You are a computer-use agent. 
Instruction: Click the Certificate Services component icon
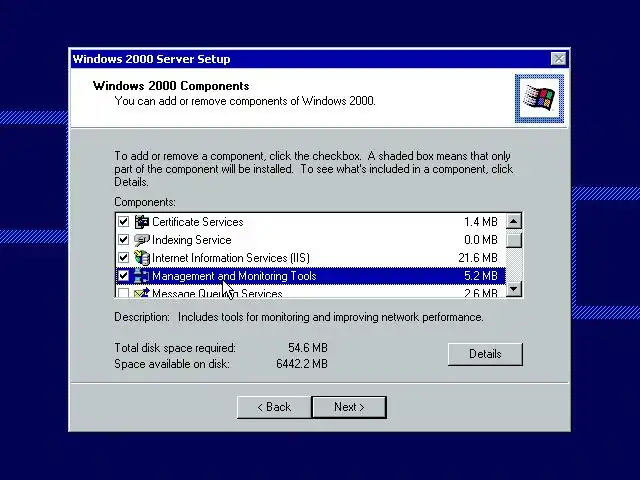click(142, 222)
